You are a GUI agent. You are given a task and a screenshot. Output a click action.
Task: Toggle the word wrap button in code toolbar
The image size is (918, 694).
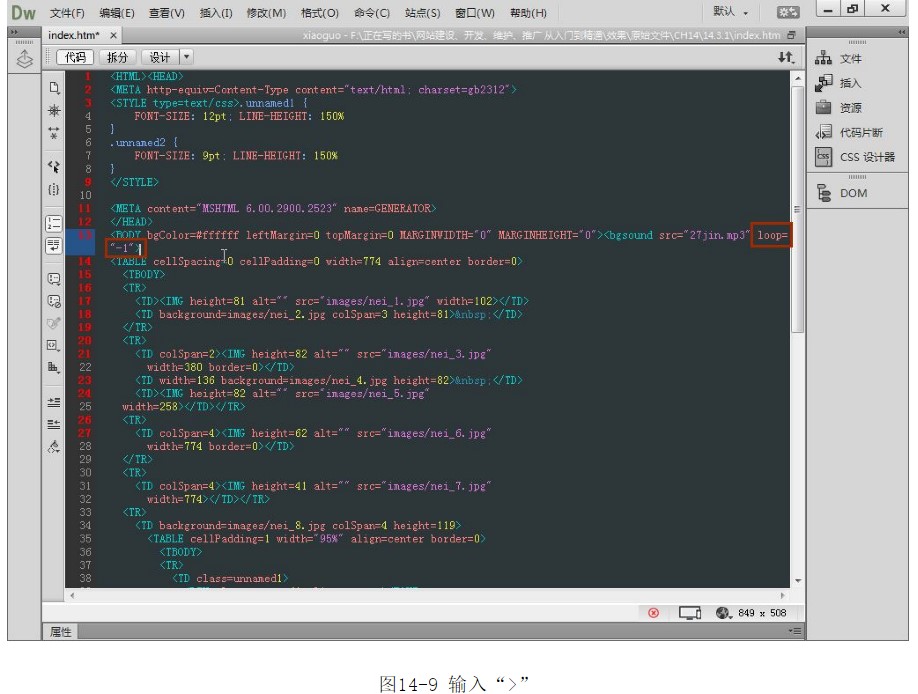tap(54, 244)
